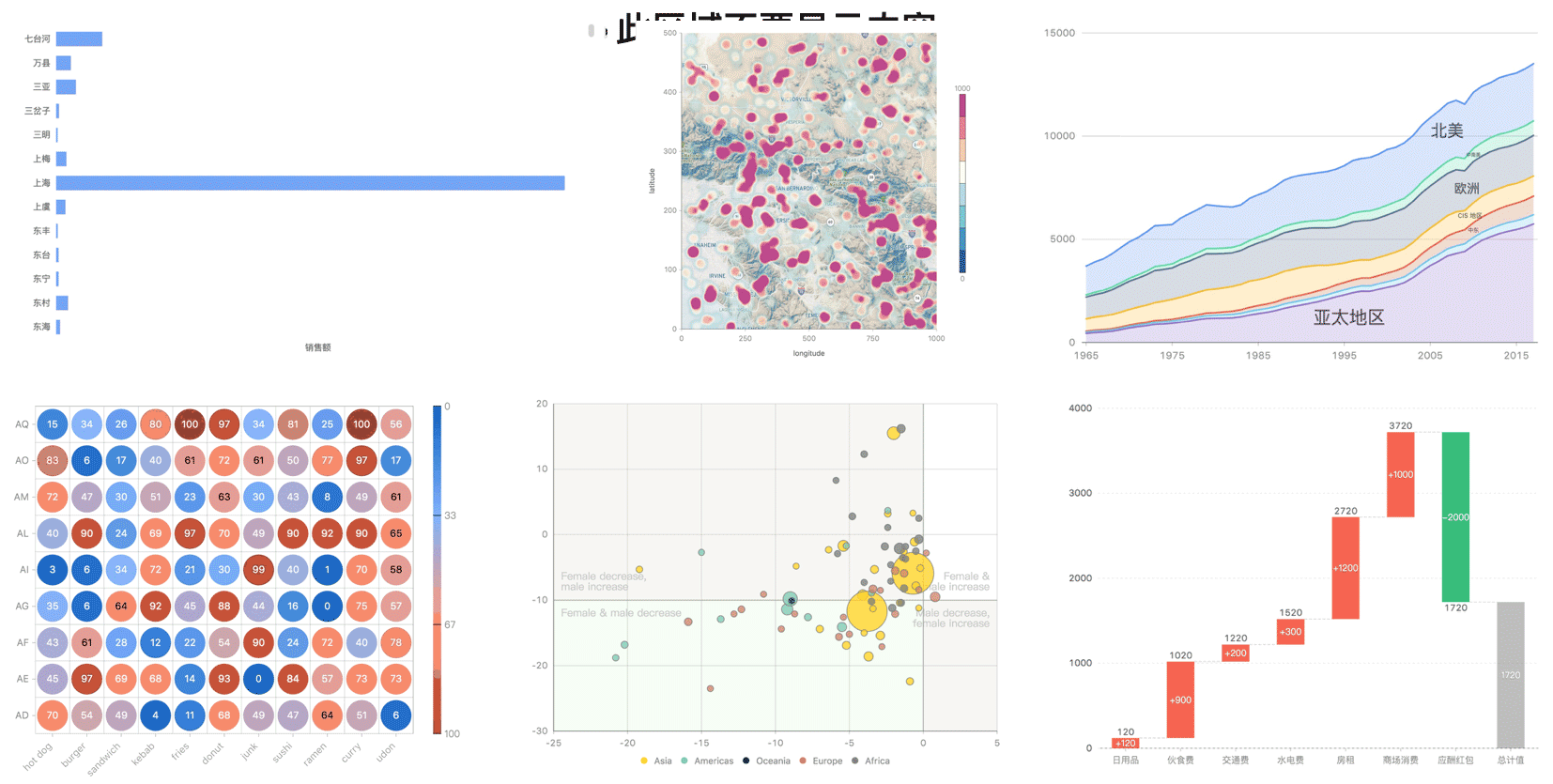Image resolution: width=1553 pixels, height=784 pixels.
Task: Click the udon column label
Action: (386, 752)
